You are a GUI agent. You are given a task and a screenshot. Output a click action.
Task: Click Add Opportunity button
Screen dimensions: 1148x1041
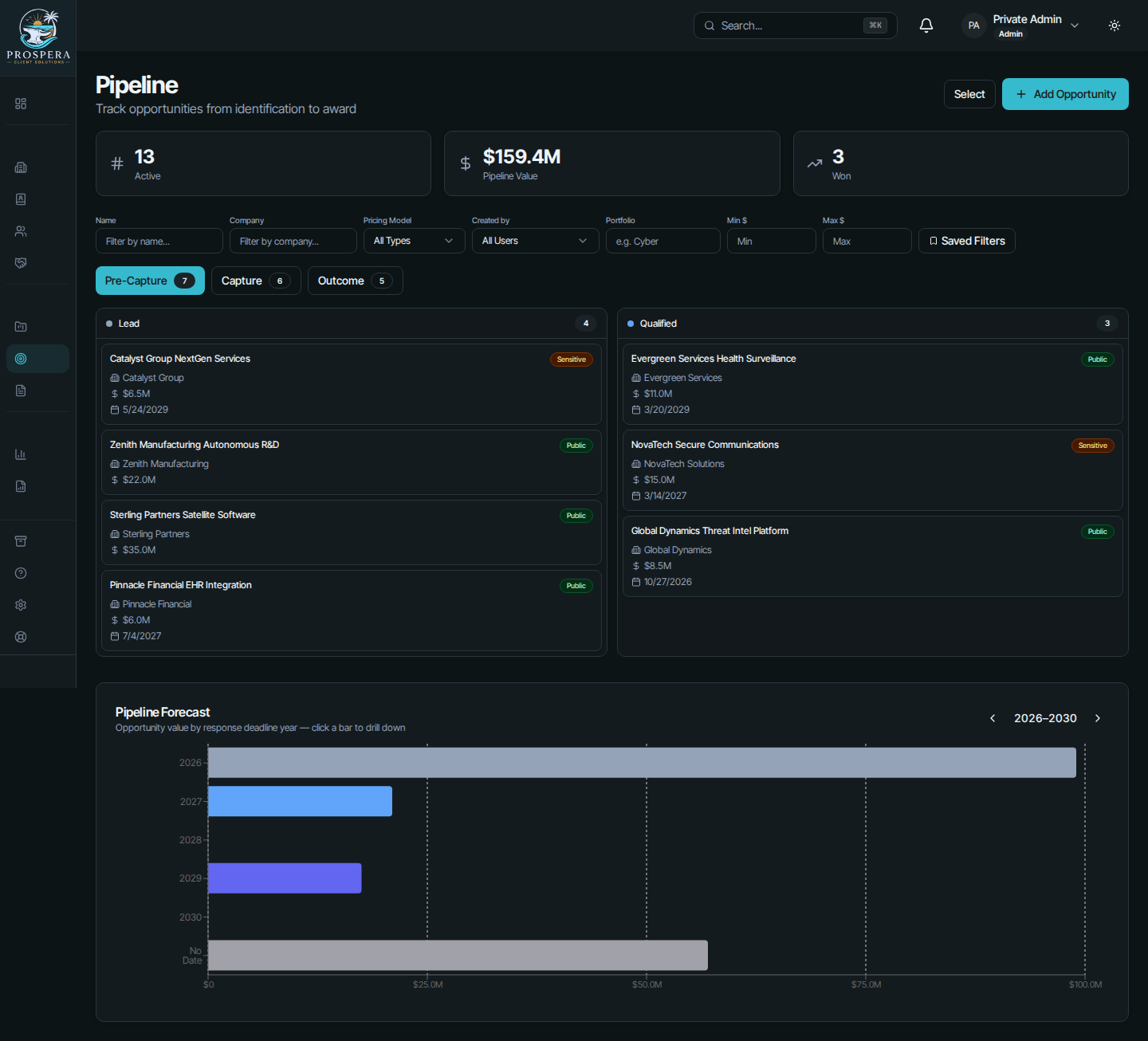pos(1065,94)
